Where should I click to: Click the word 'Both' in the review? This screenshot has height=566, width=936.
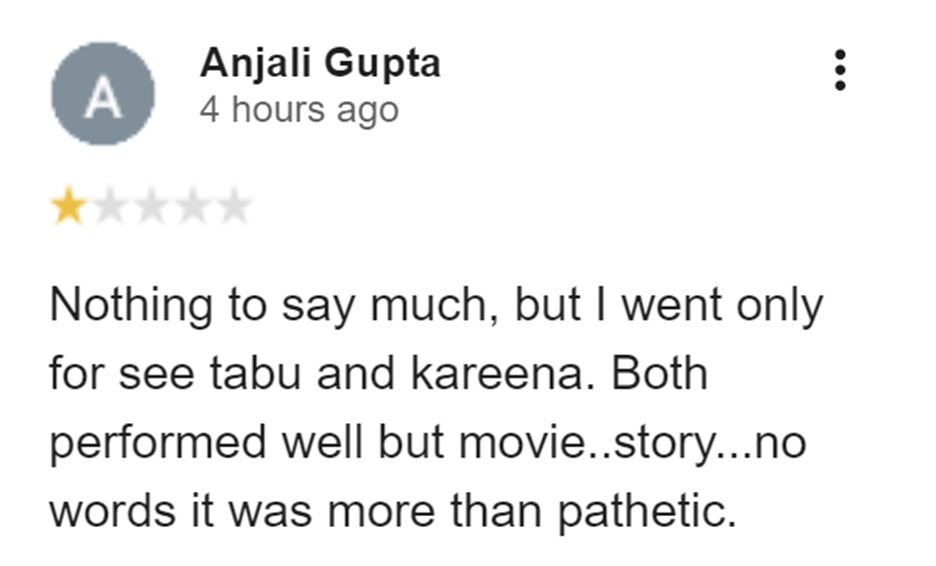point(660,375)
